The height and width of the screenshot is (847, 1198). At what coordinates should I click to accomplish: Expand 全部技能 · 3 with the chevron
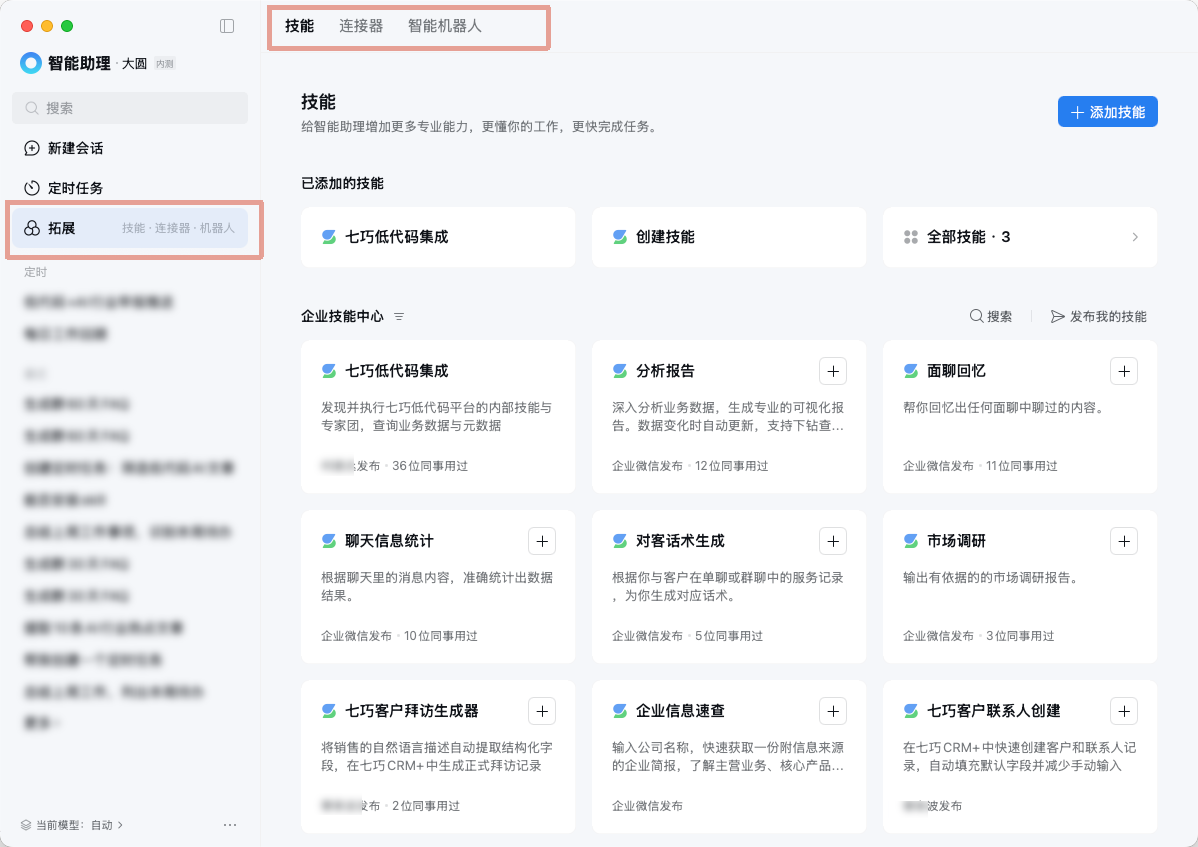[x=1135, y=238]
